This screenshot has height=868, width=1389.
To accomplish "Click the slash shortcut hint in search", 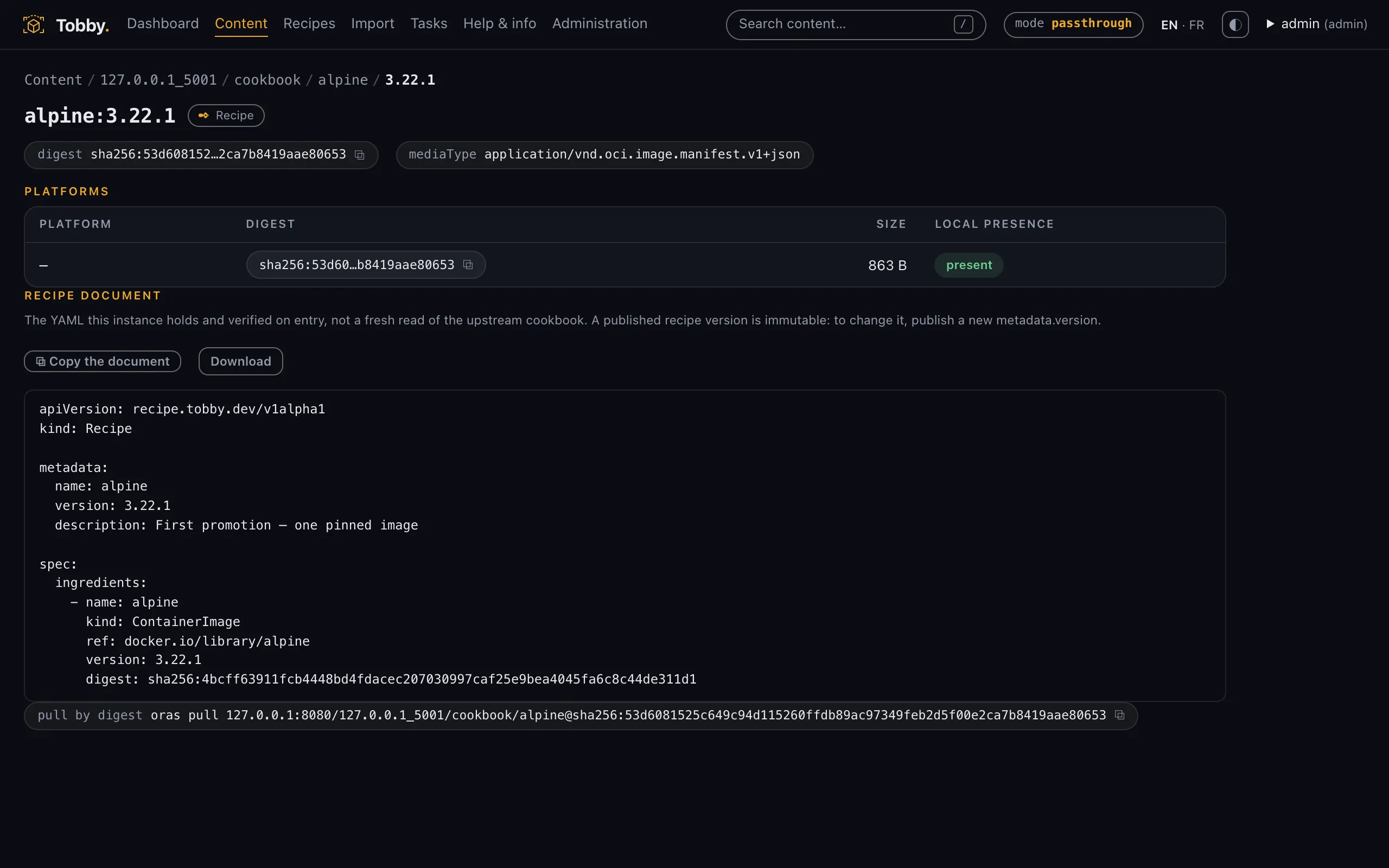I will (963, 24).
